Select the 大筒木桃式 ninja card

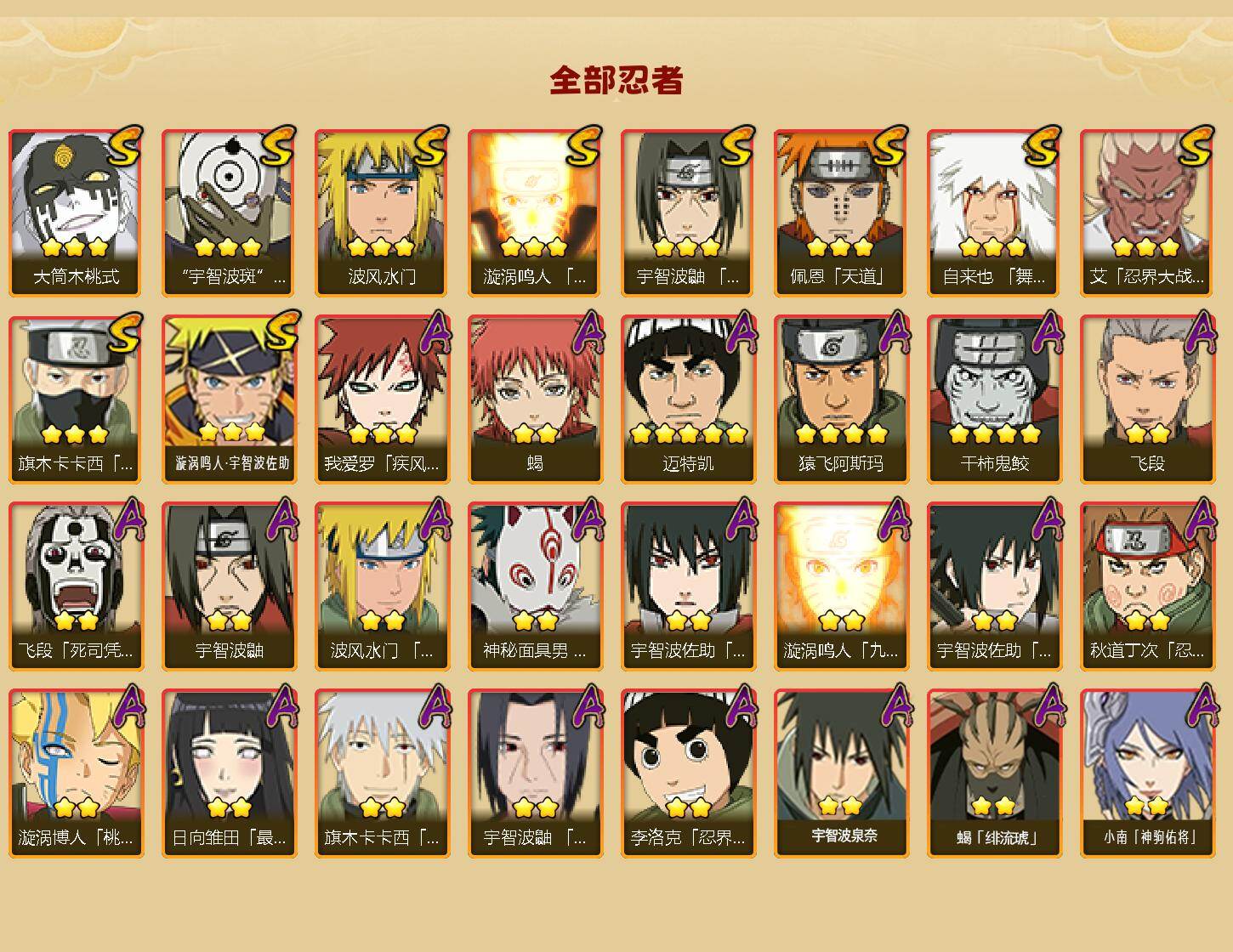click(76, 212)
